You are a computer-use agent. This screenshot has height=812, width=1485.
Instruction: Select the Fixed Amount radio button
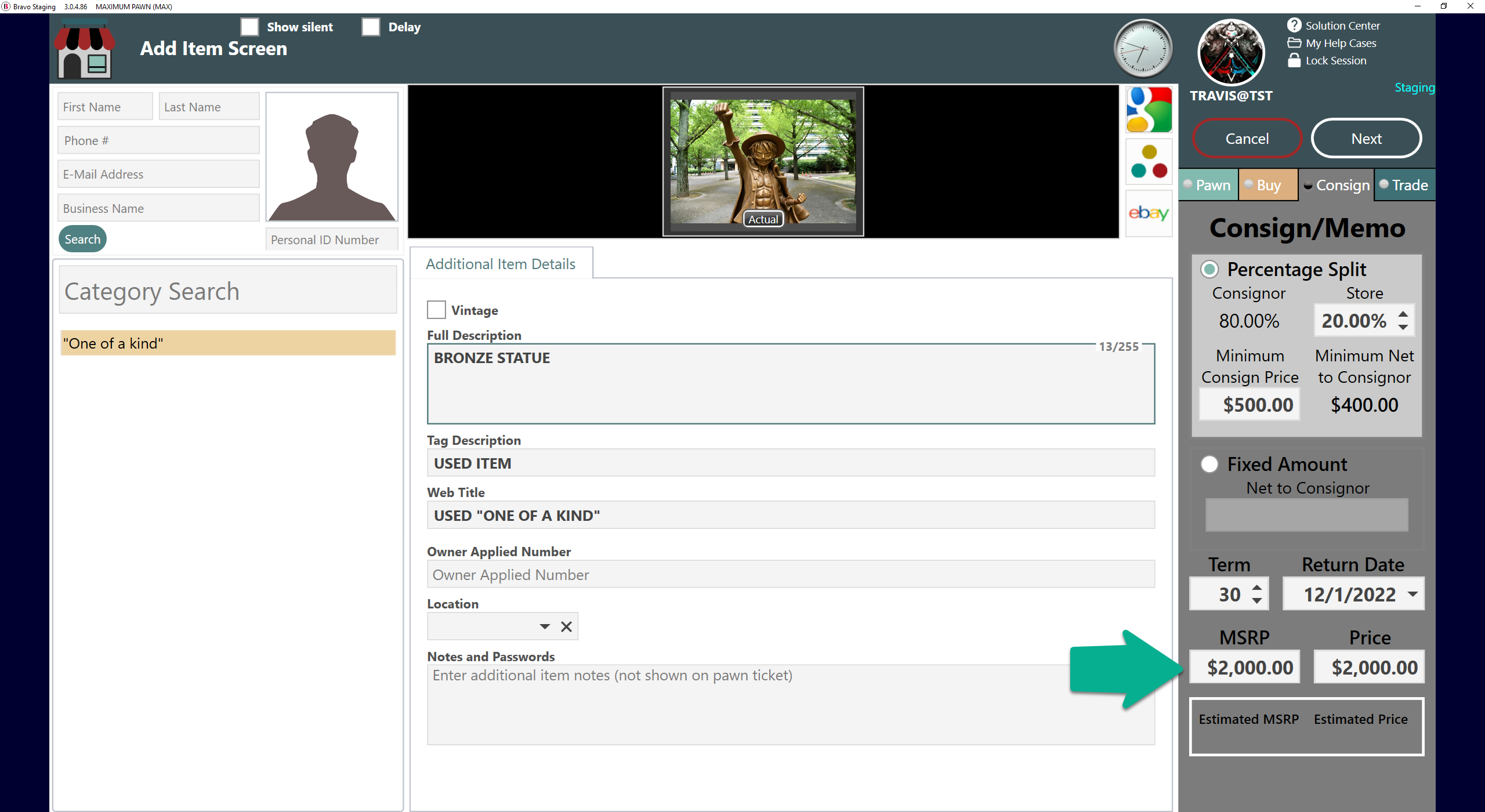pyautogui.click(x=1209, y=464)
